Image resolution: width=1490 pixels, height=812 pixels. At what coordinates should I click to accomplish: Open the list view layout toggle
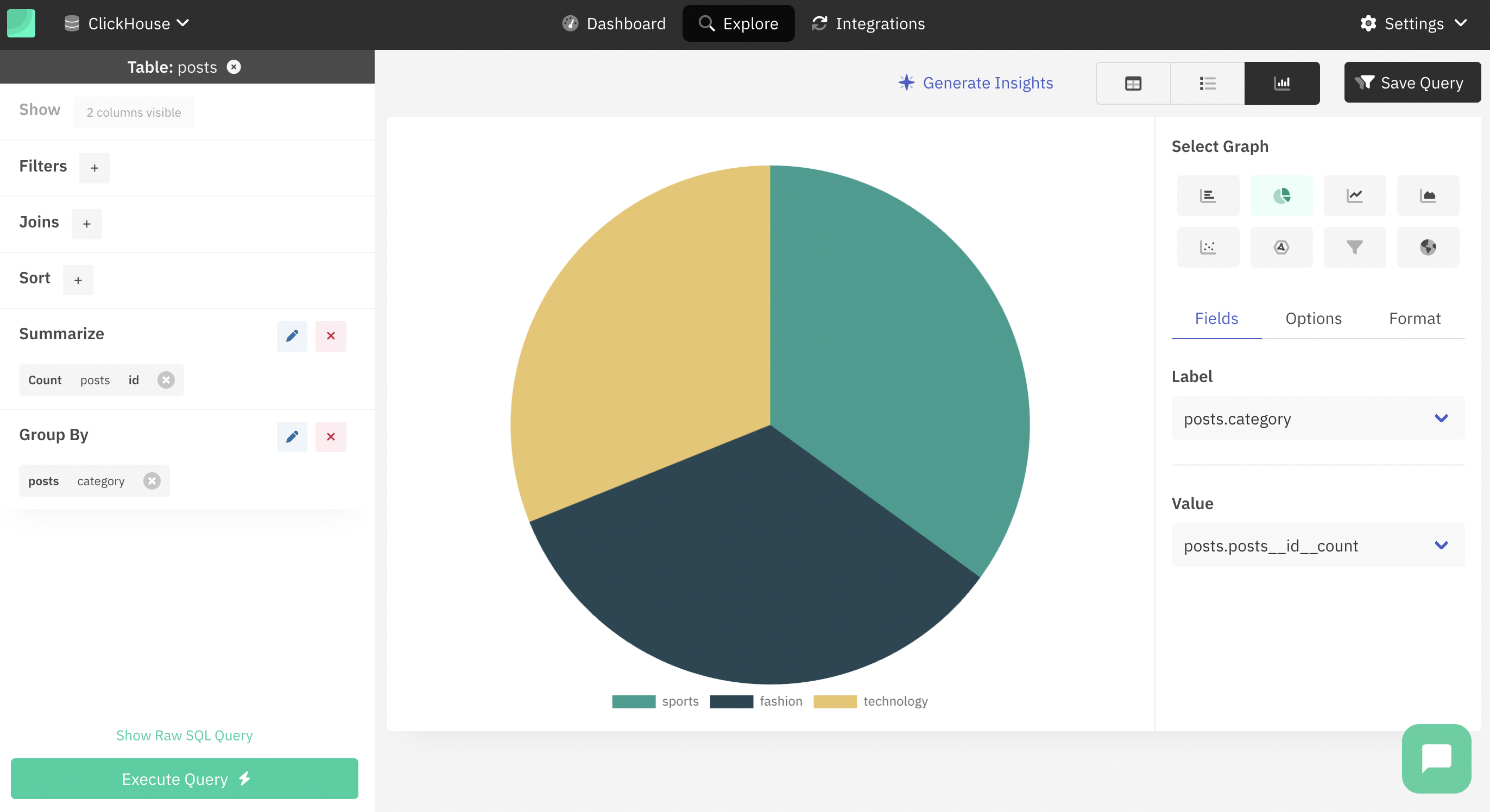coord(1207,83)
